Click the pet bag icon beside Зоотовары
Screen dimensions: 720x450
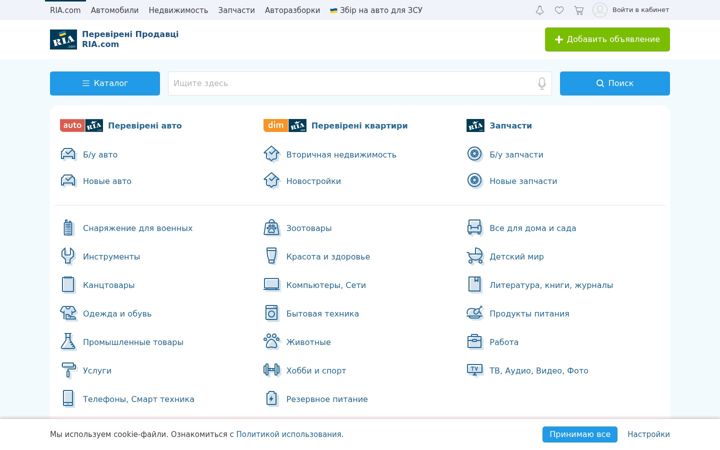click(271, 227)
